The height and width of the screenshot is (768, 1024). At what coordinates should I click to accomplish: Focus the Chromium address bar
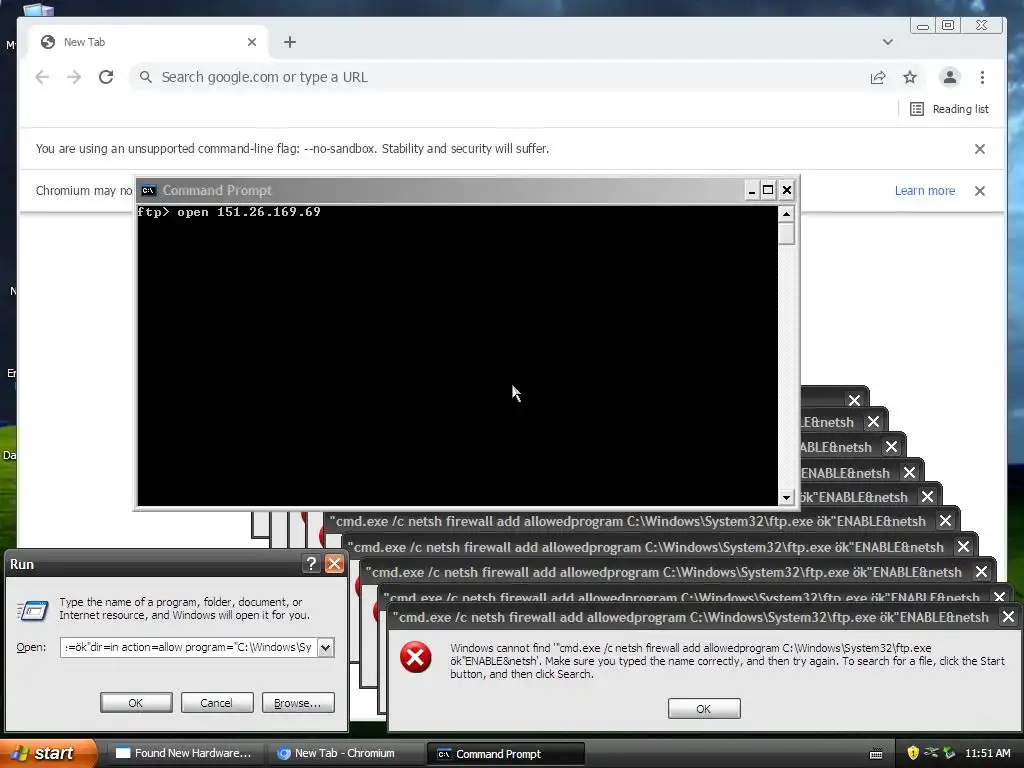(x=496, y=77)
